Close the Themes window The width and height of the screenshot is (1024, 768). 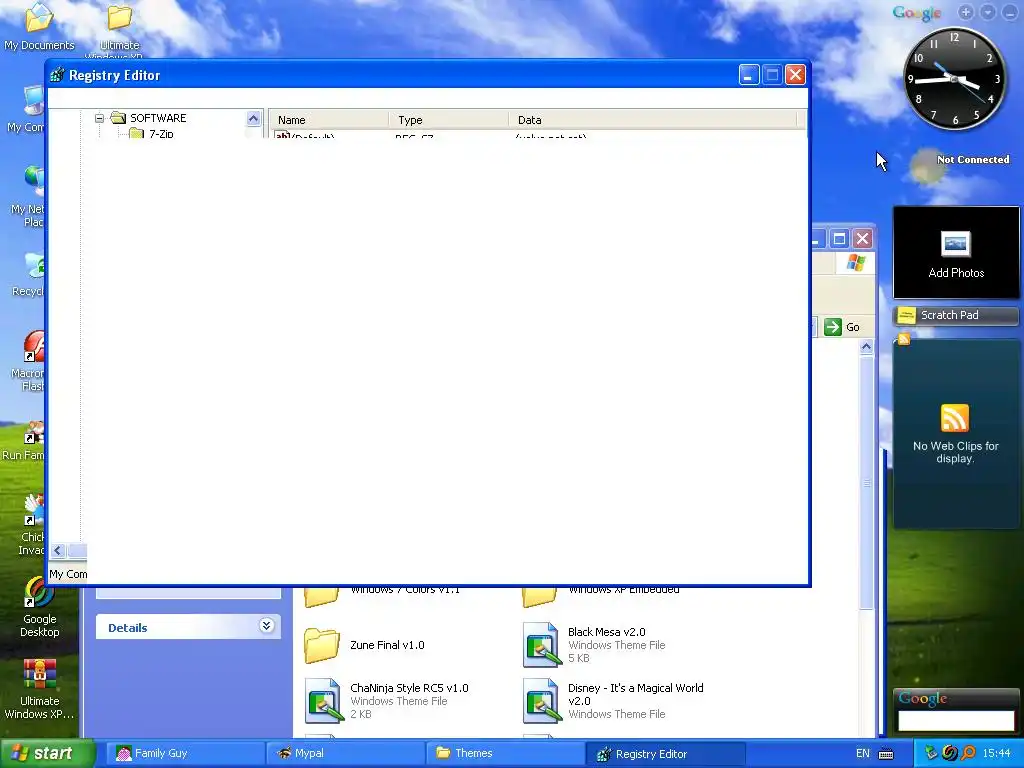(x=863, y=238)
